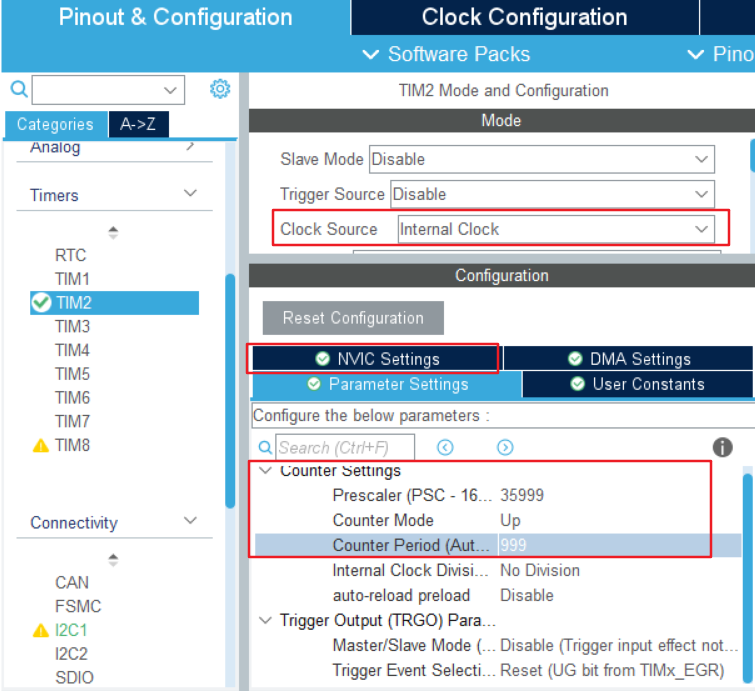Screen dimensions: 755x691
Task: Open the NVIC Settings tab
Action: pyautogui.click(x=377, y=359)
